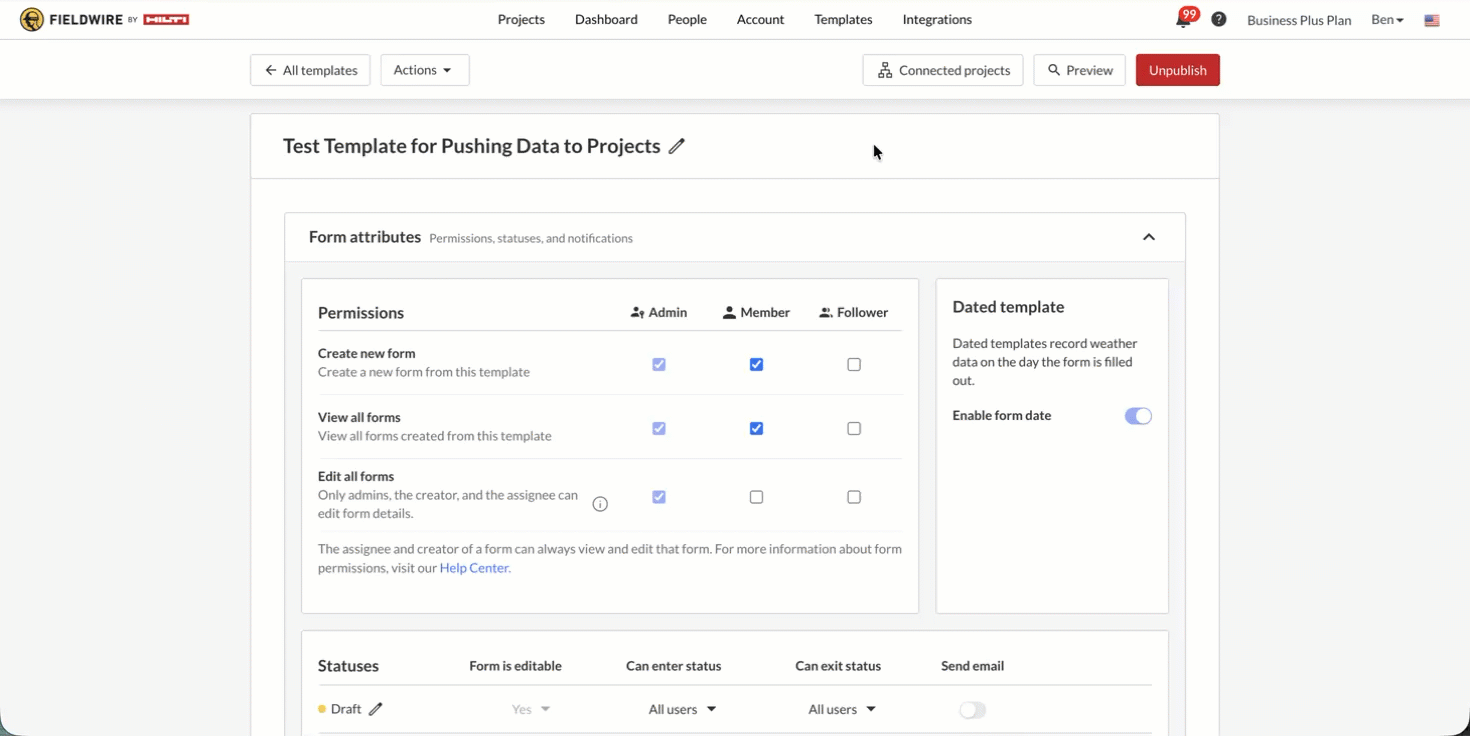Toggle Member checkbox for View all forms
This screenshot has width=1470, height=736.
[756, 429]
